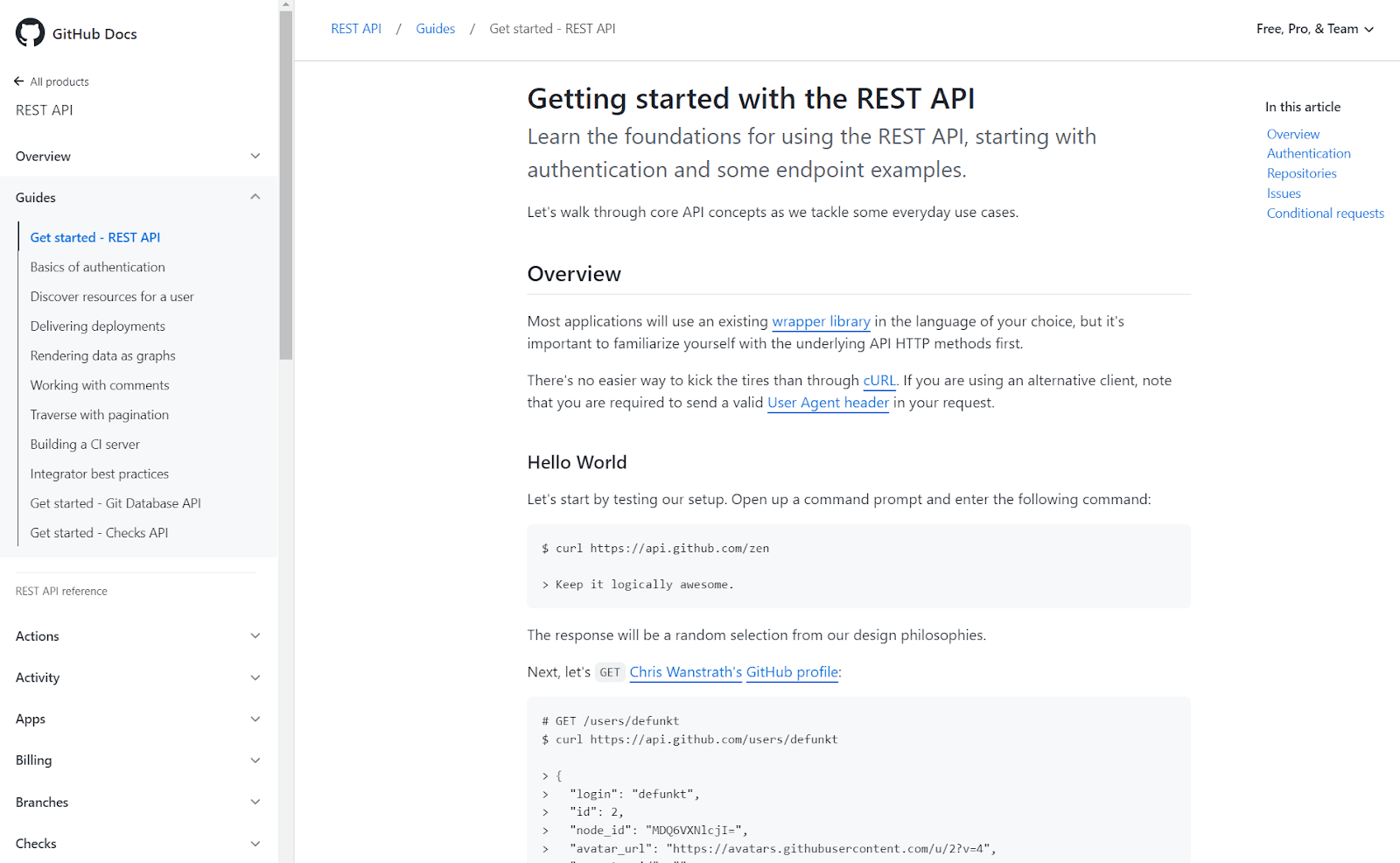Image resolution: width=1400 pixels, height=863 pixels.
Task: Expand the Overview sidebar section
Action: (255, 156)
